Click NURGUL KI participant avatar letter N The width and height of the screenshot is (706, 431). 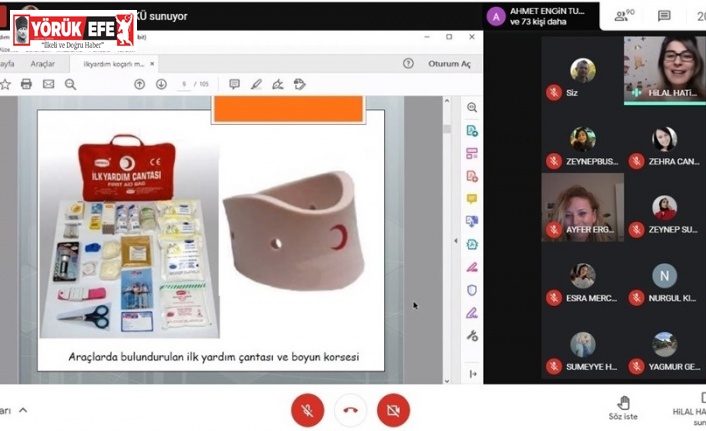tap(665, 276)
